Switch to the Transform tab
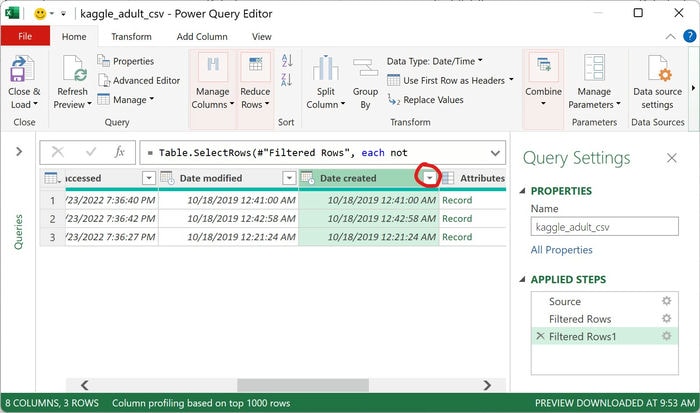 (131, 37)
